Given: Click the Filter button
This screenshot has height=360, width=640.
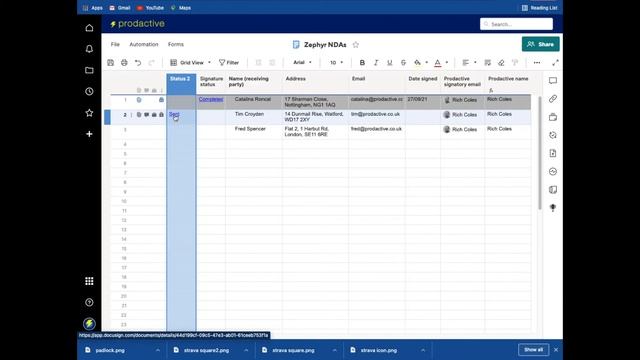Looking at the screenshot, I should click(229, 62).
